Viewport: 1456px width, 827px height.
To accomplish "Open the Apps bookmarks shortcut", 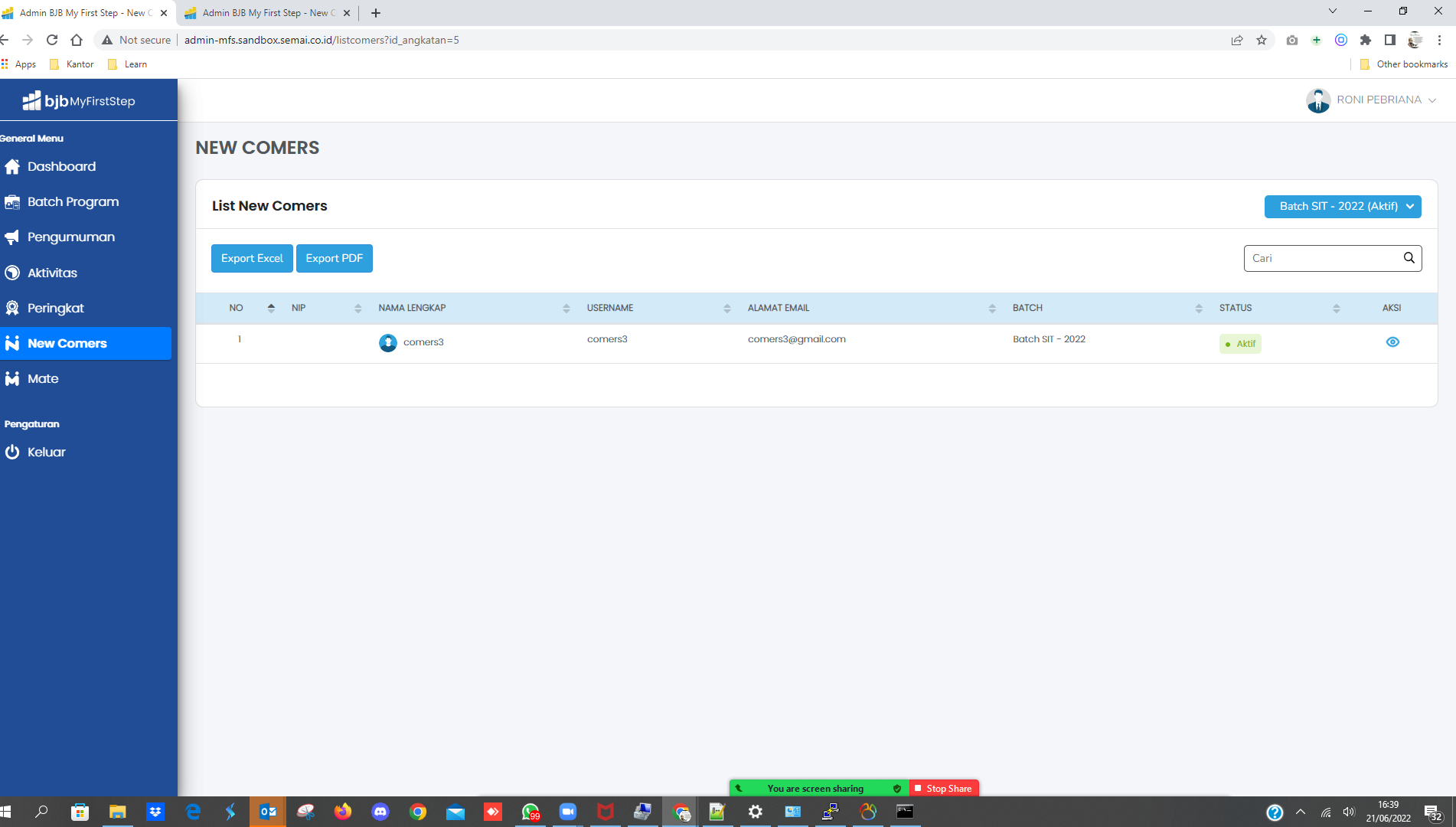I will pos(19,64).
